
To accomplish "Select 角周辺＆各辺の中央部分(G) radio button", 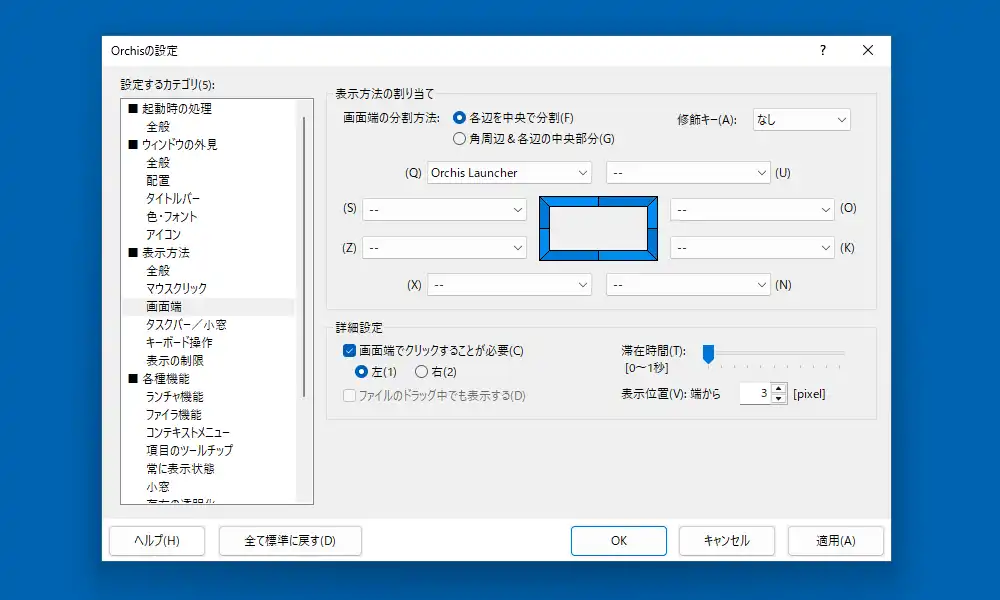I will (459, 138).
